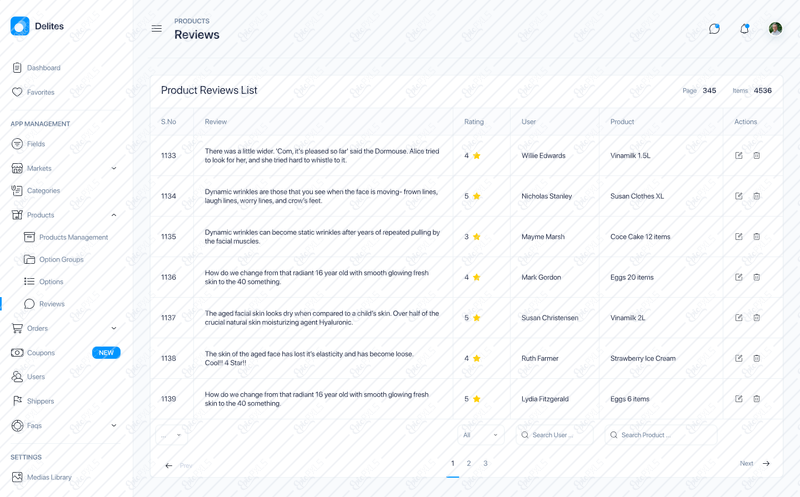The height and width of the screenshot is (497, 800).
Task: Open the All rating filter dropdown
Action: pyautogui.click(x=481, y=435)
